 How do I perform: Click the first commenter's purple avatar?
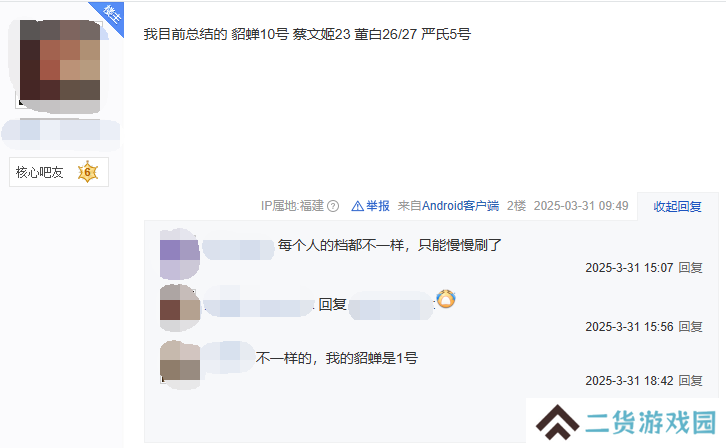click(180, 254)
